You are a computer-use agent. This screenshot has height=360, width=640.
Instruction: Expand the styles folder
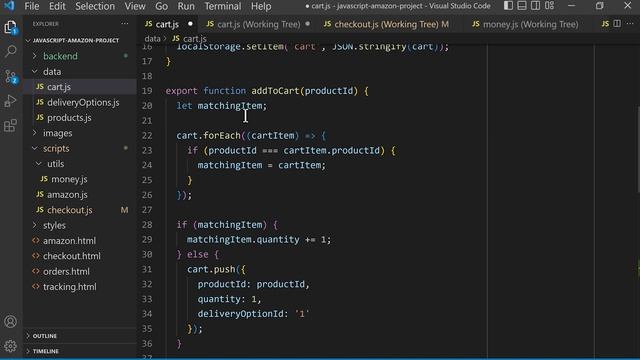80,225
